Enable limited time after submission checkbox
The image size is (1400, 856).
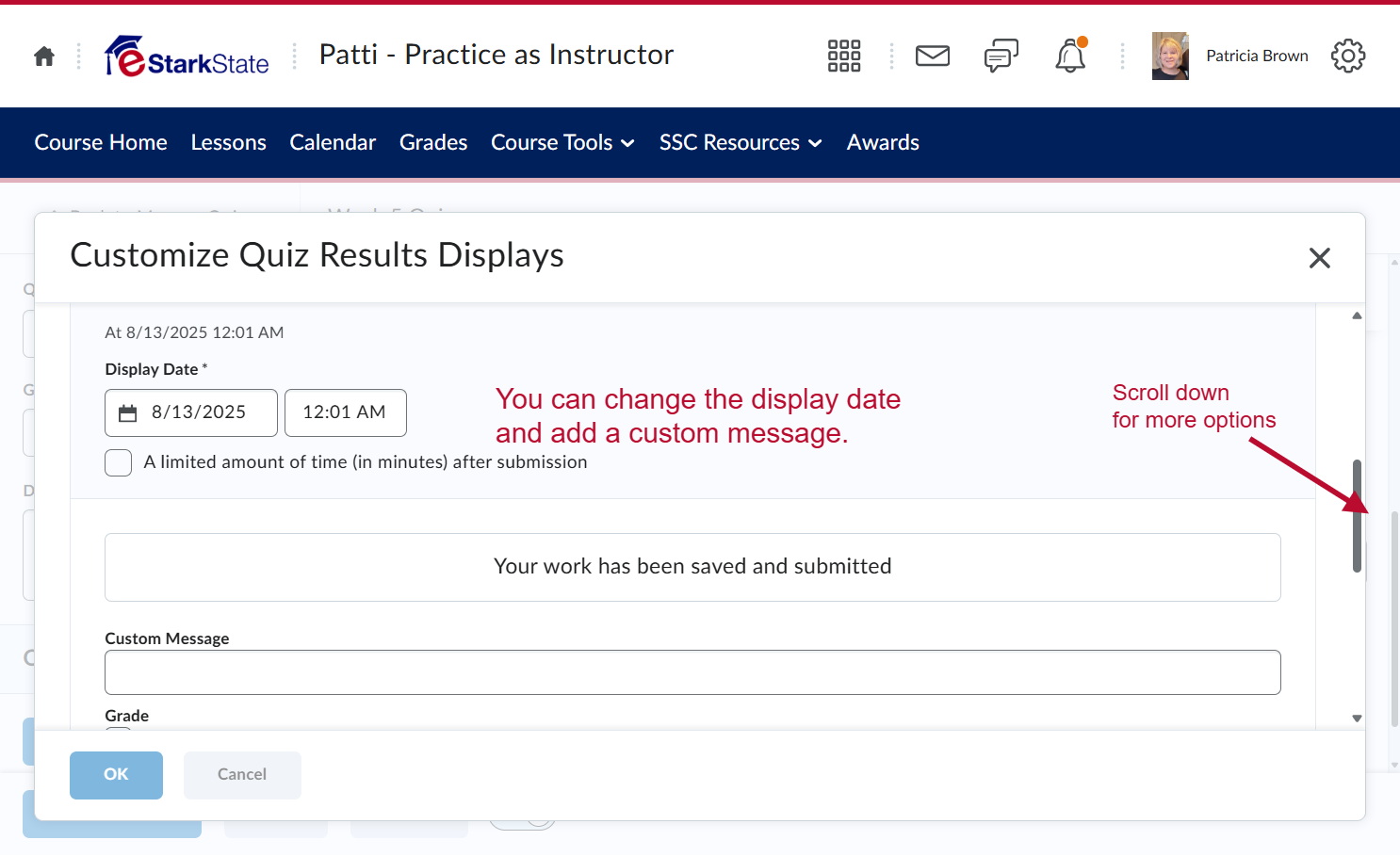pos(118,462)
